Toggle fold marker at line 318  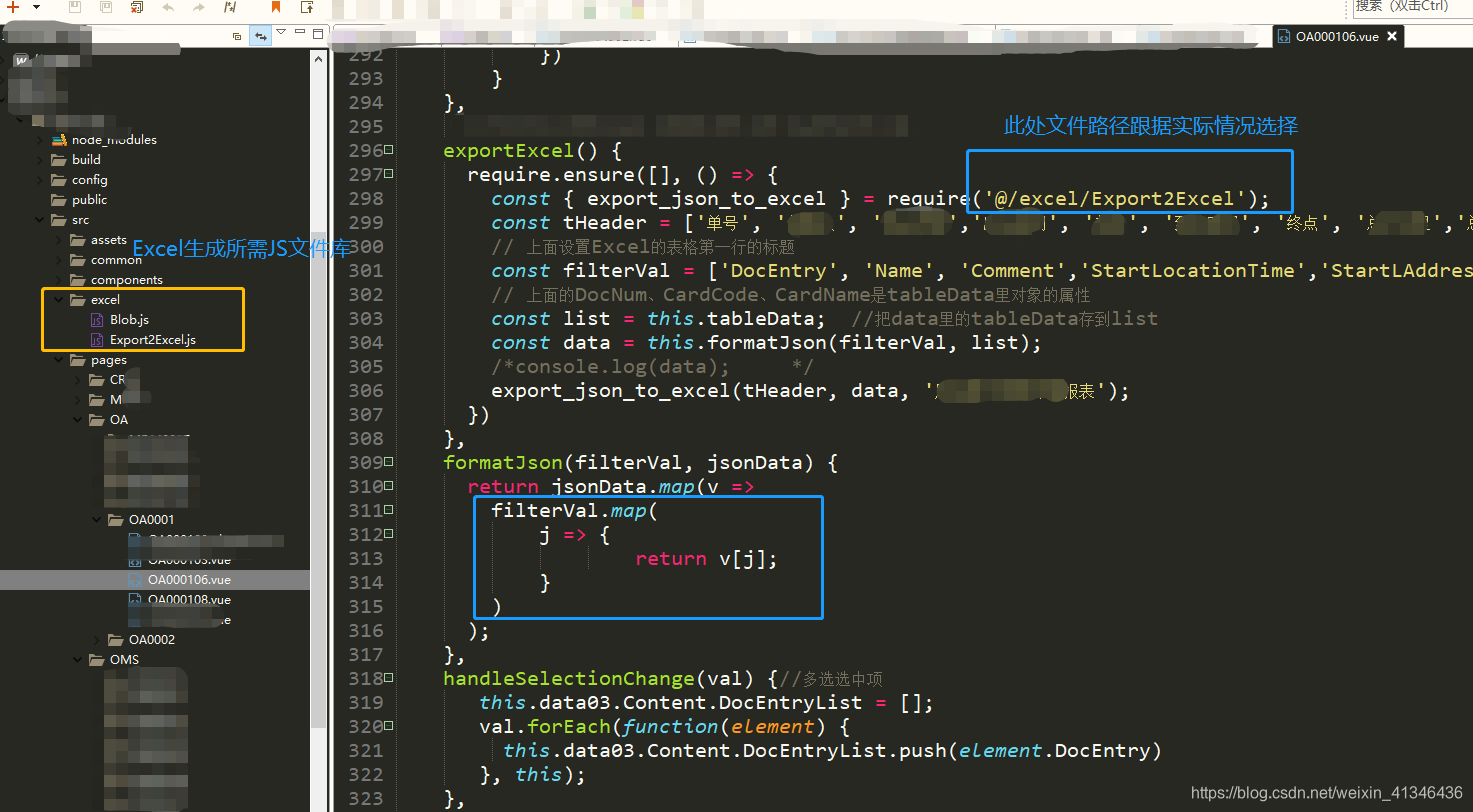[389, 678]
